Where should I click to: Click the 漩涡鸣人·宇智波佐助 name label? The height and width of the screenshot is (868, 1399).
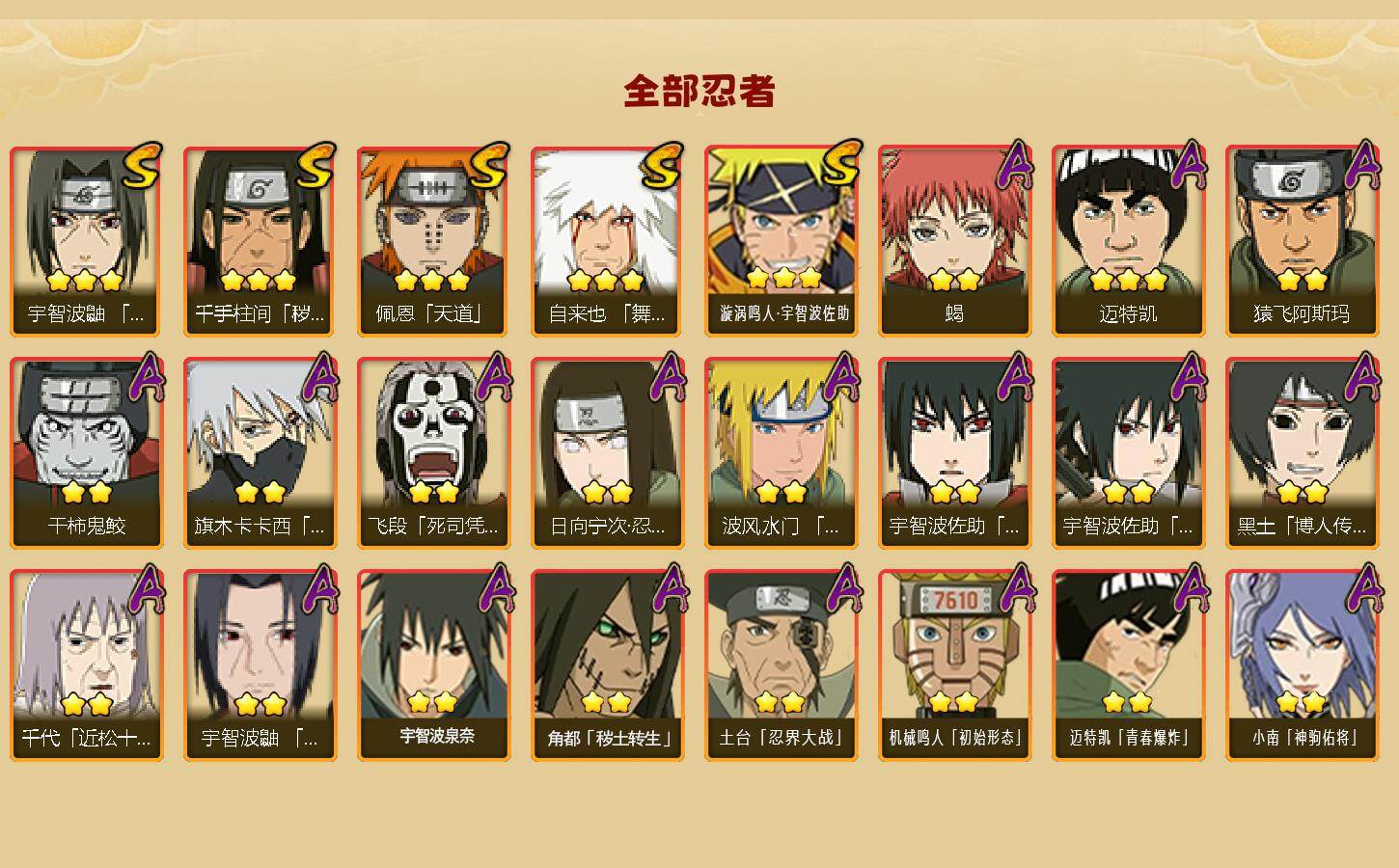[x=784, y=313]
